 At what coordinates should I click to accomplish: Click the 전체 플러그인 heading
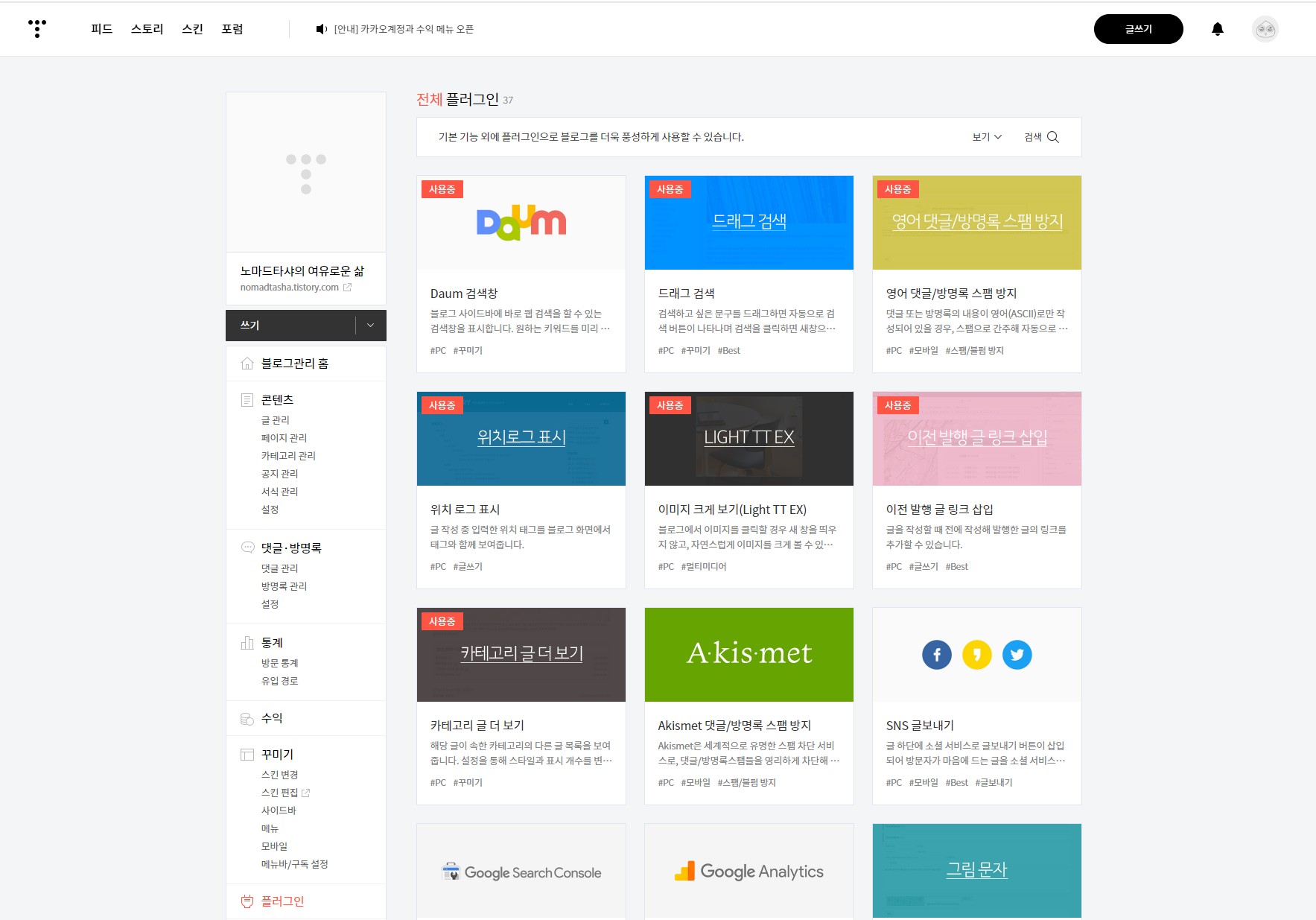(457, 99)
